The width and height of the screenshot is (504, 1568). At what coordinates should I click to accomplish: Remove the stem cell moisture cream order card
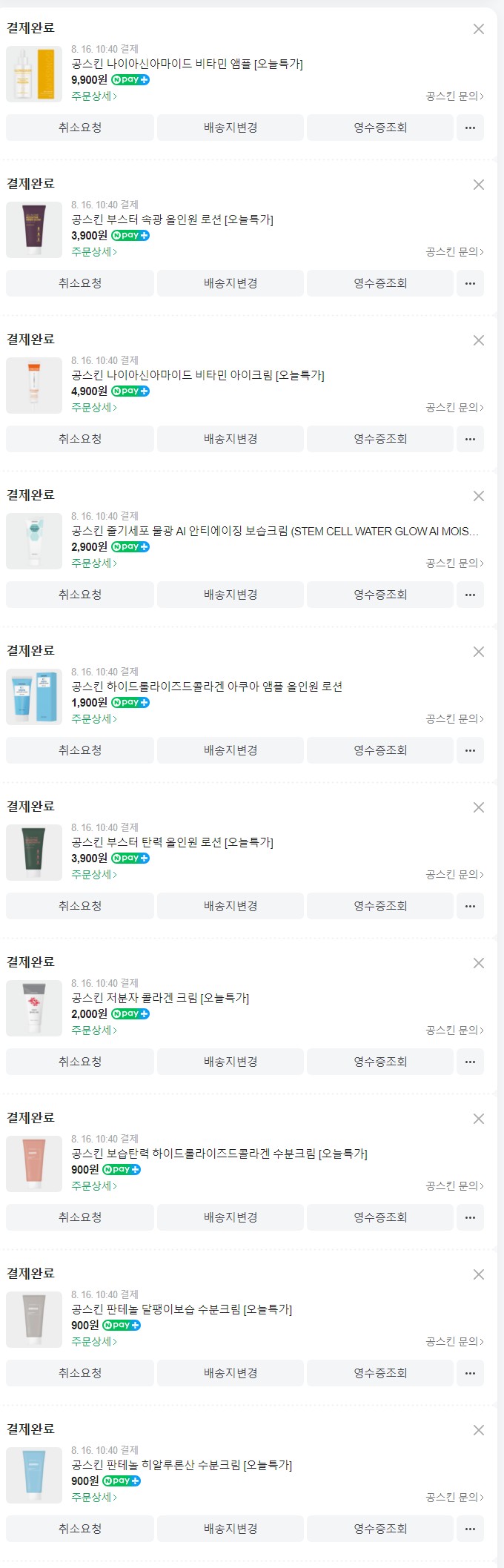point(478,496)
